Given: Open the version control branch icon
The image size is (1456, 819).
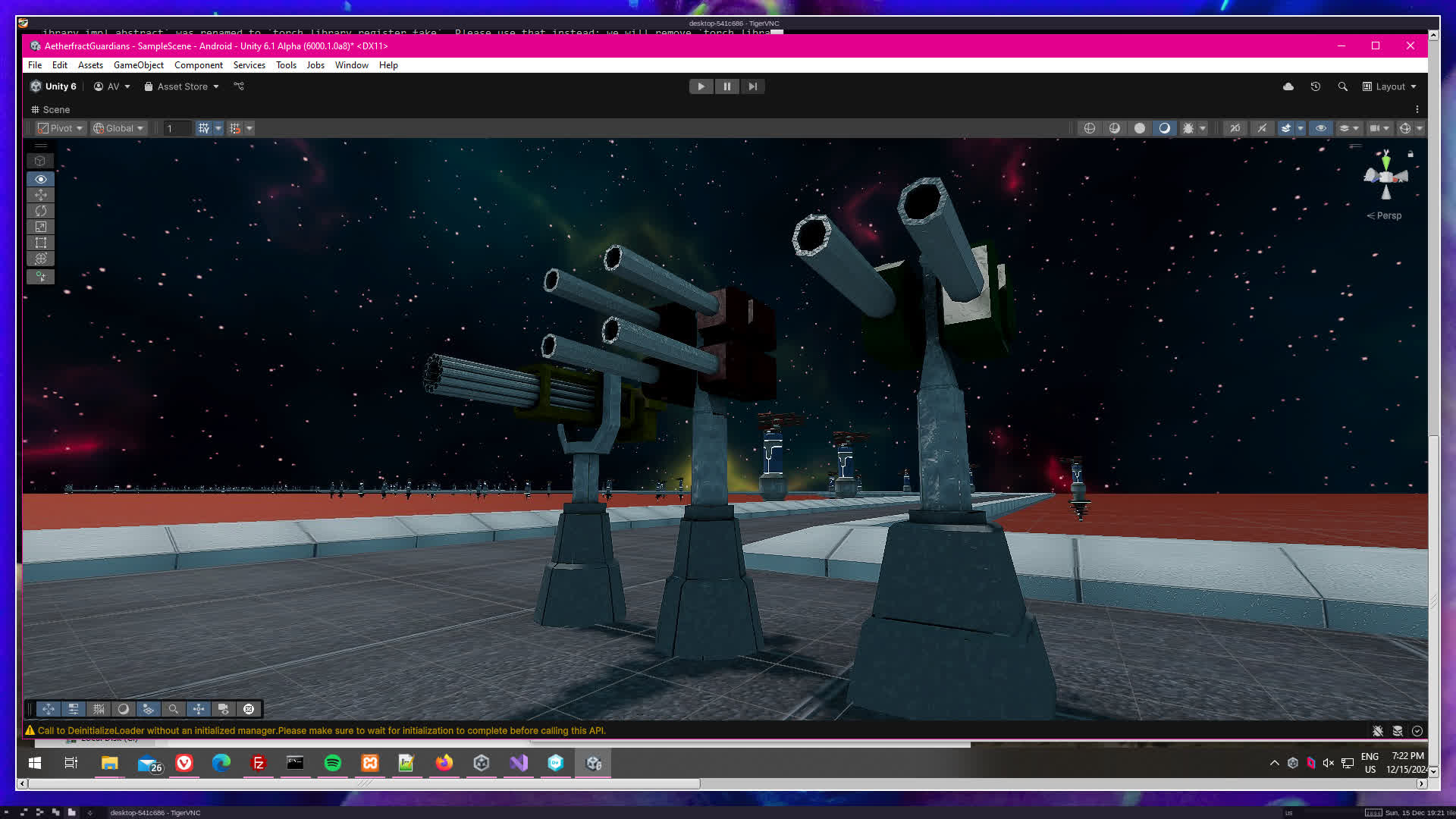Looking at the screenshot, I should (239, 86).
